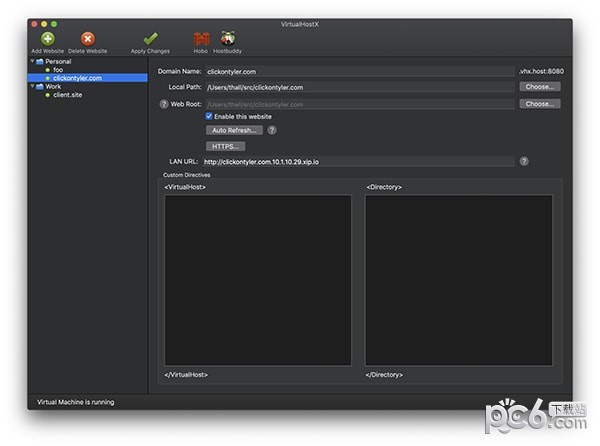Click the Custom Directives label
This screenshot has width=600, height=446.
tap(187, 175)
